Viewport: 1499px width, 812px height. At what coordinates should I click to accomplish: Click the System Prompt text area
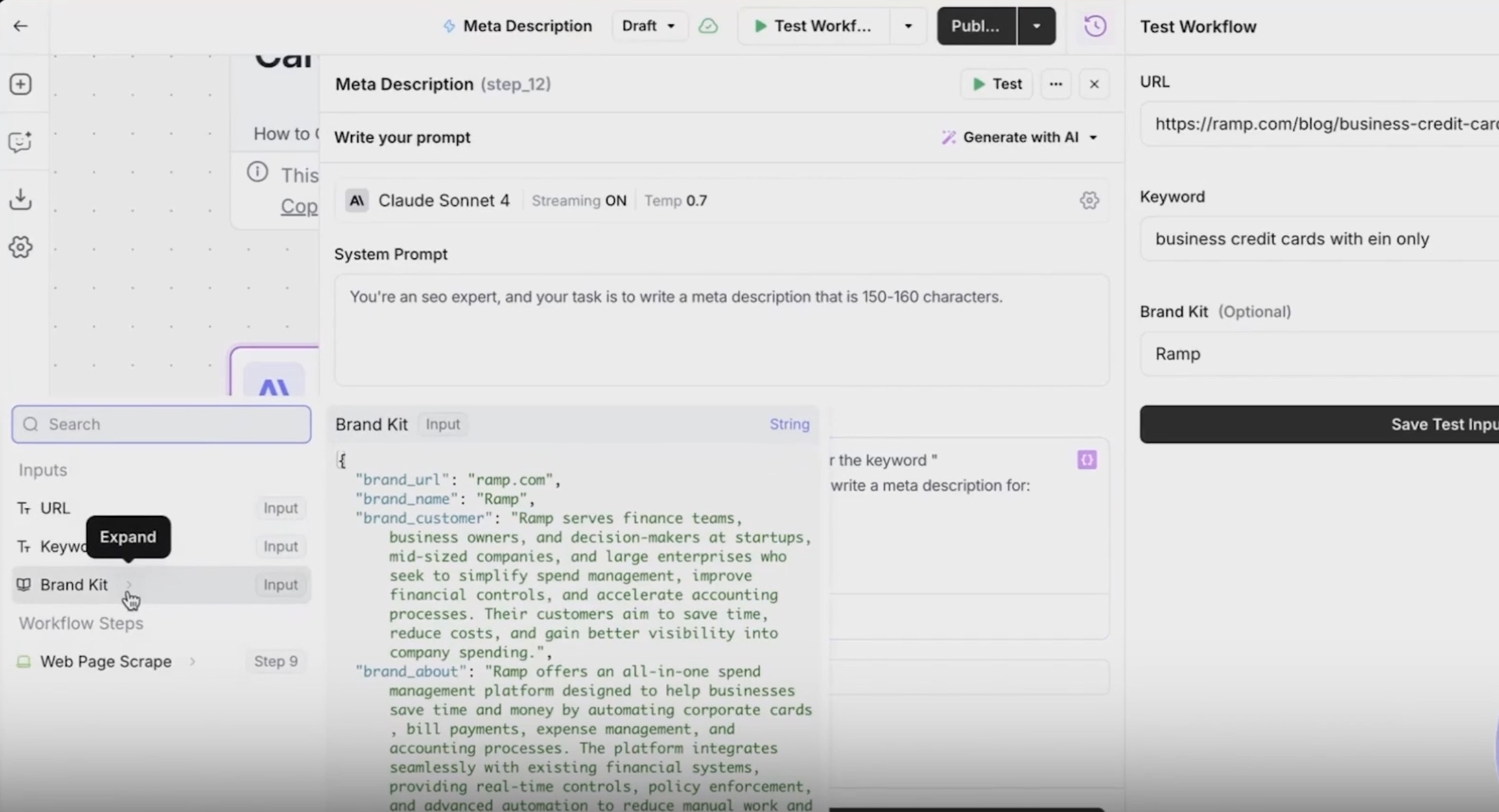click(722, 330)
